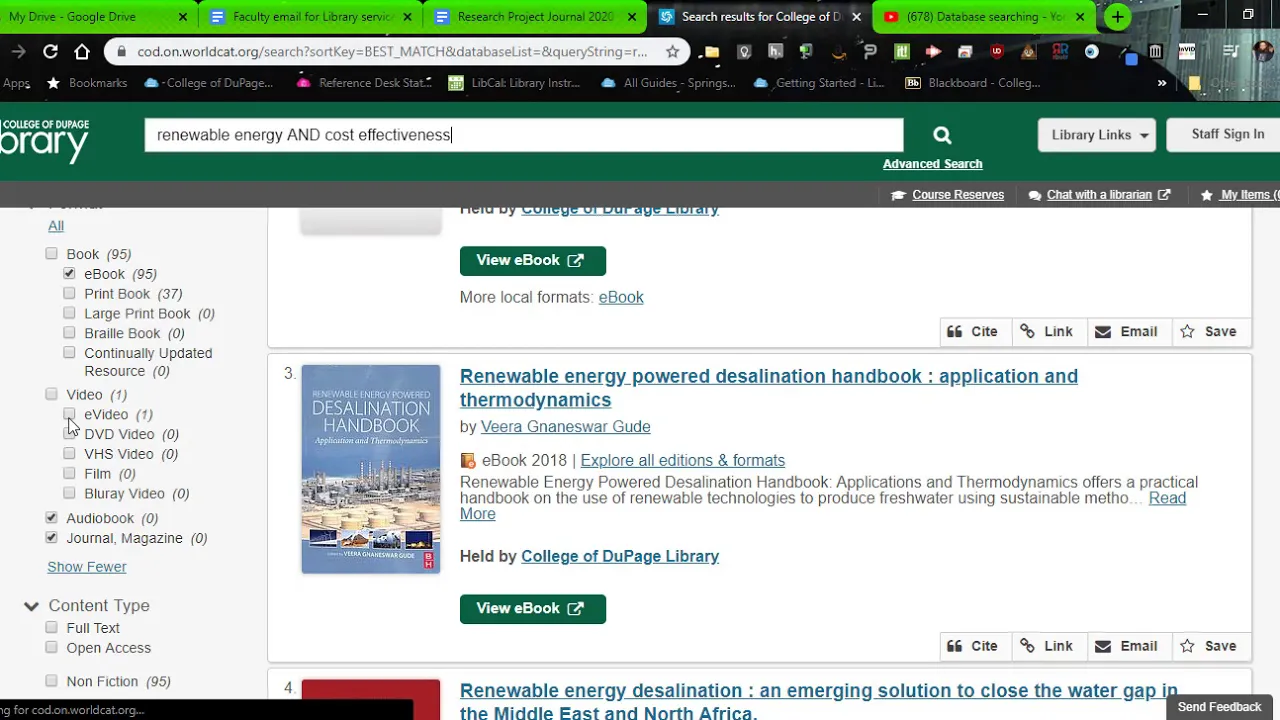
Task: Collapse the Content Type section
Action: tap(31, 606)
